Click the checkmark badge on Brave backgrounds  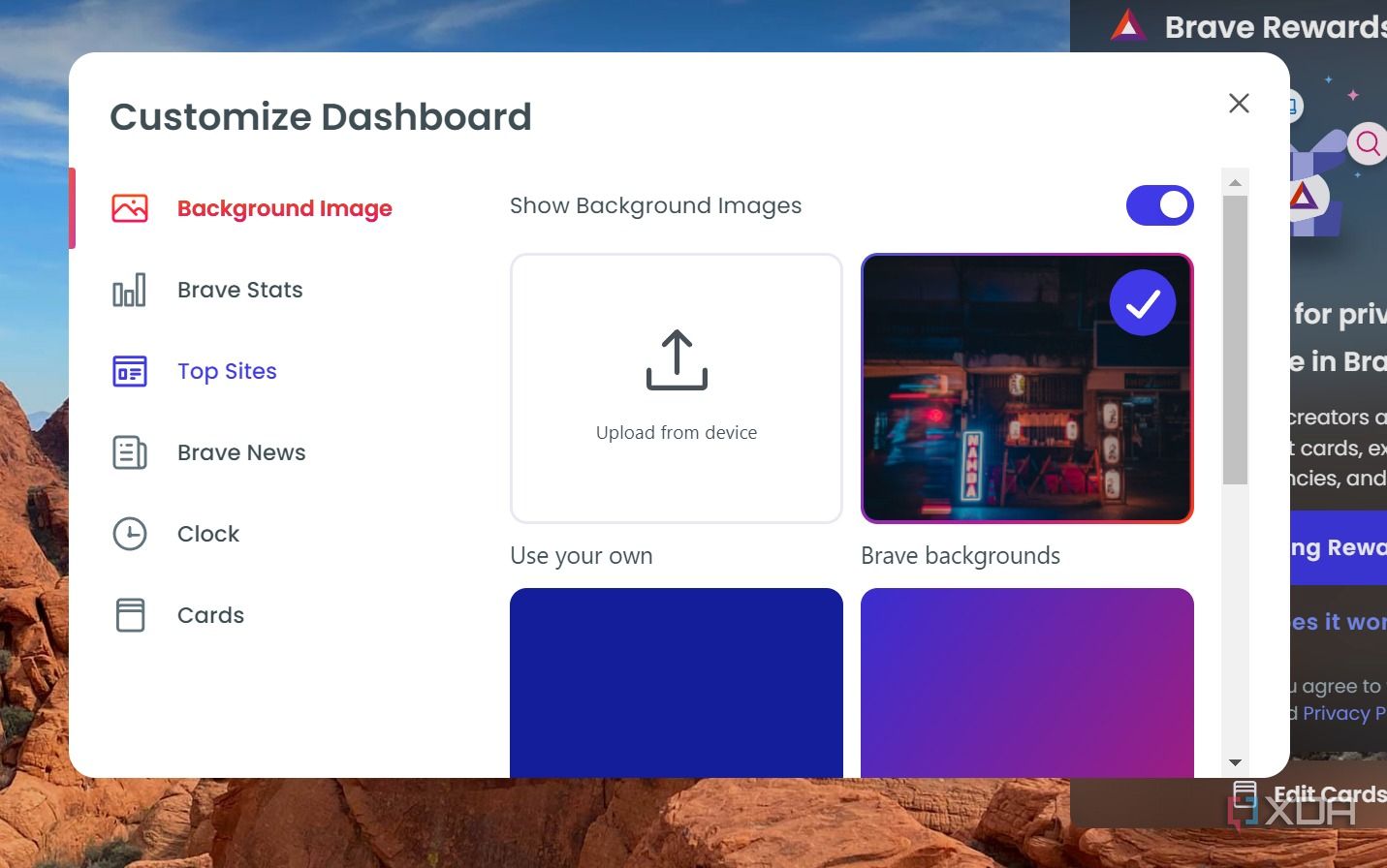(1143, 303)
